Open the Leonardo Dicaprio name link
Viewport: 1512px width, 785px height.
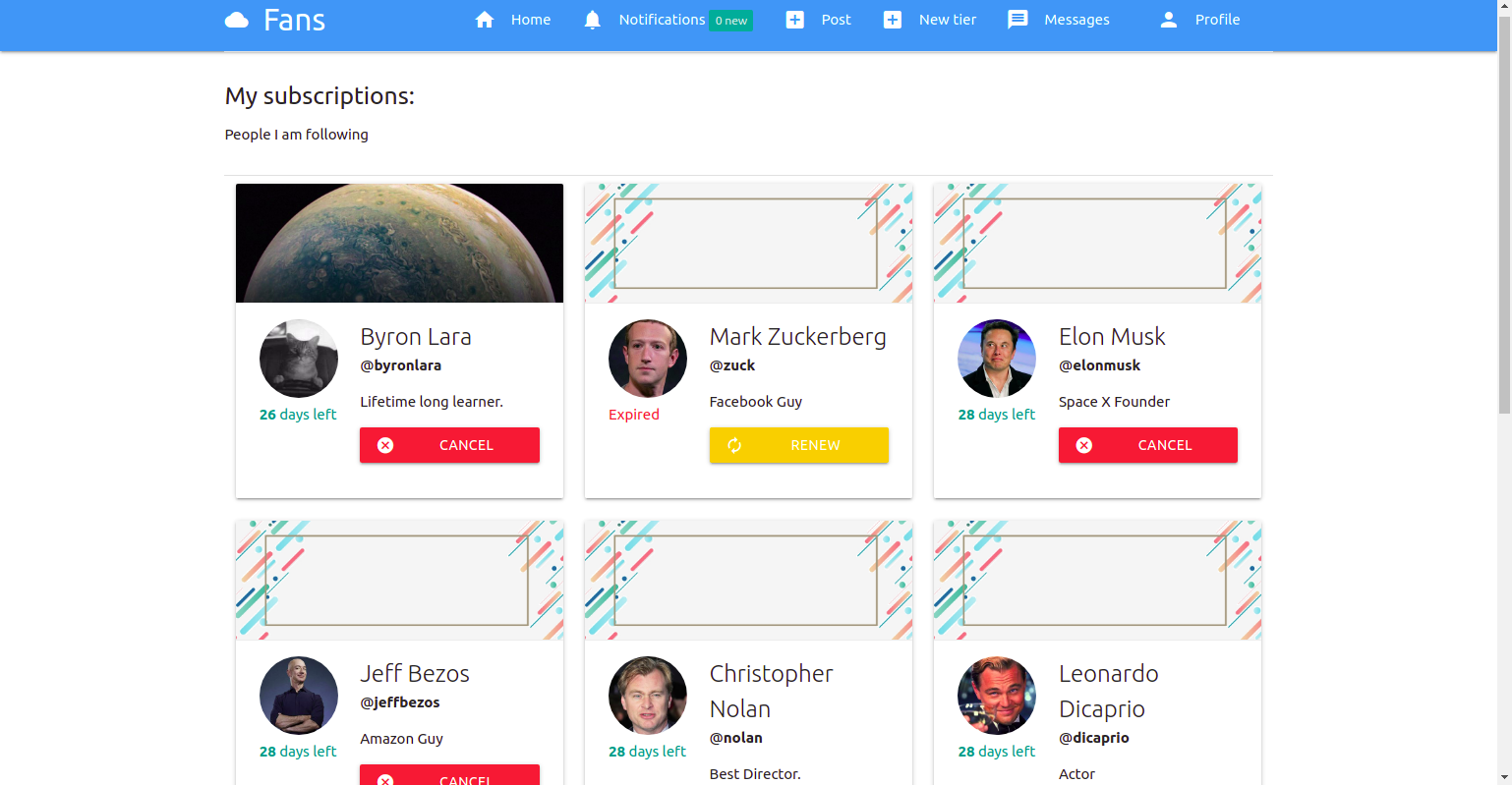(x=1109, y=692)
